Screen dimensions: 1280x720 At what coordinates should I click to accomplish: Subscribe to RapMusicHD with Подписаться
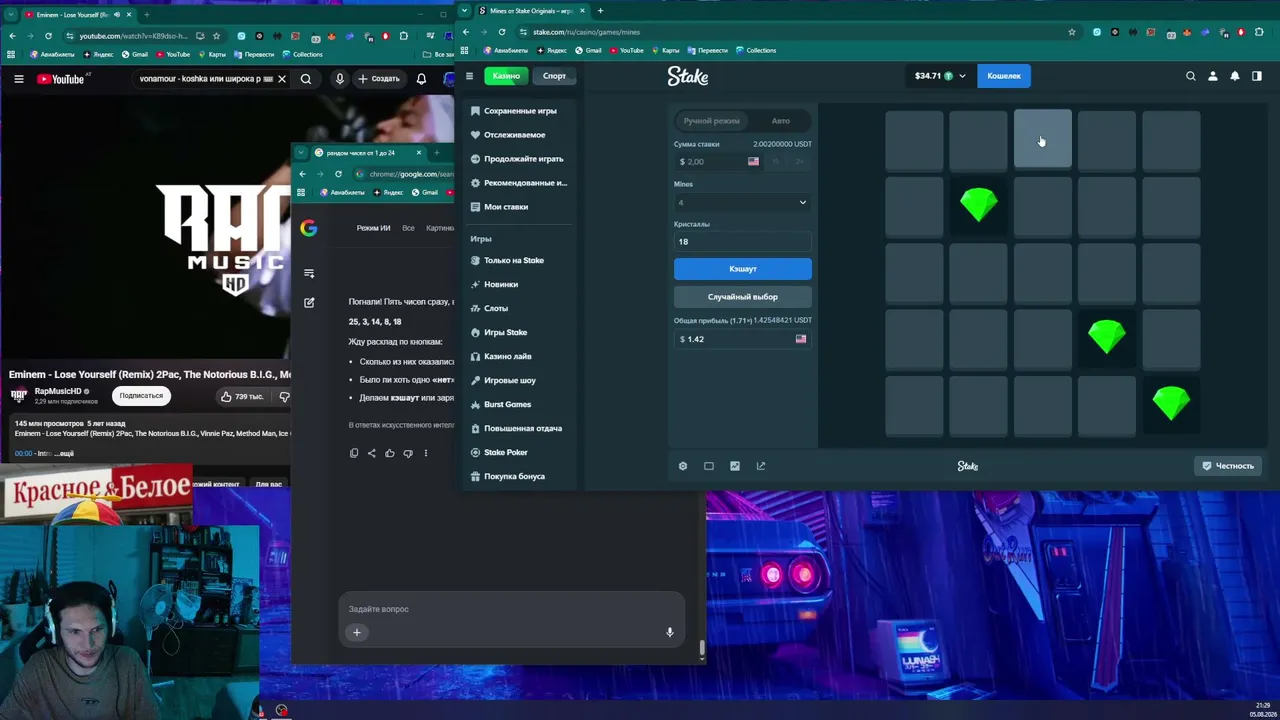(141, 396)
